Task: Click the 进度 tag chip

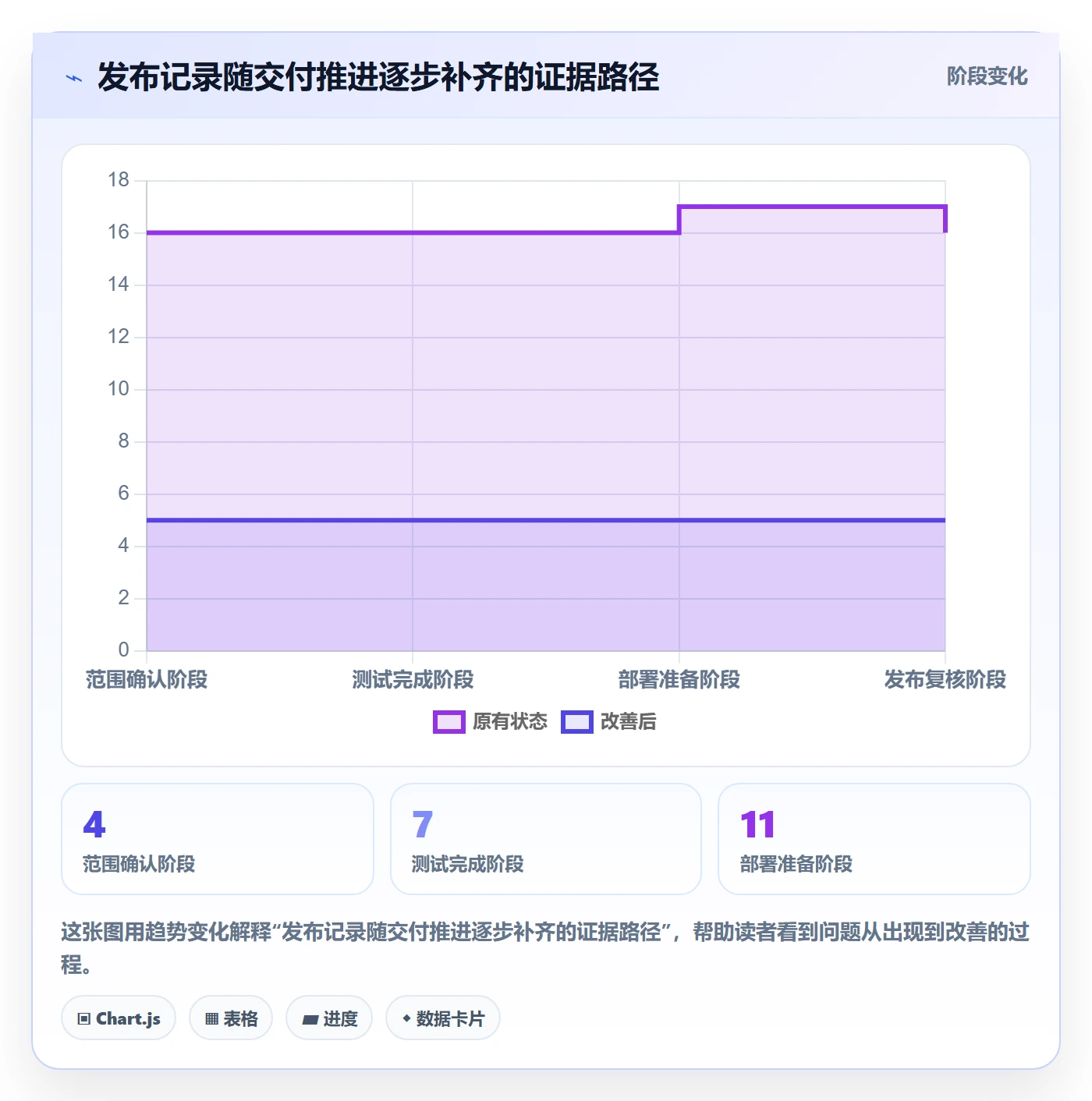Action: click(329, 1018)
